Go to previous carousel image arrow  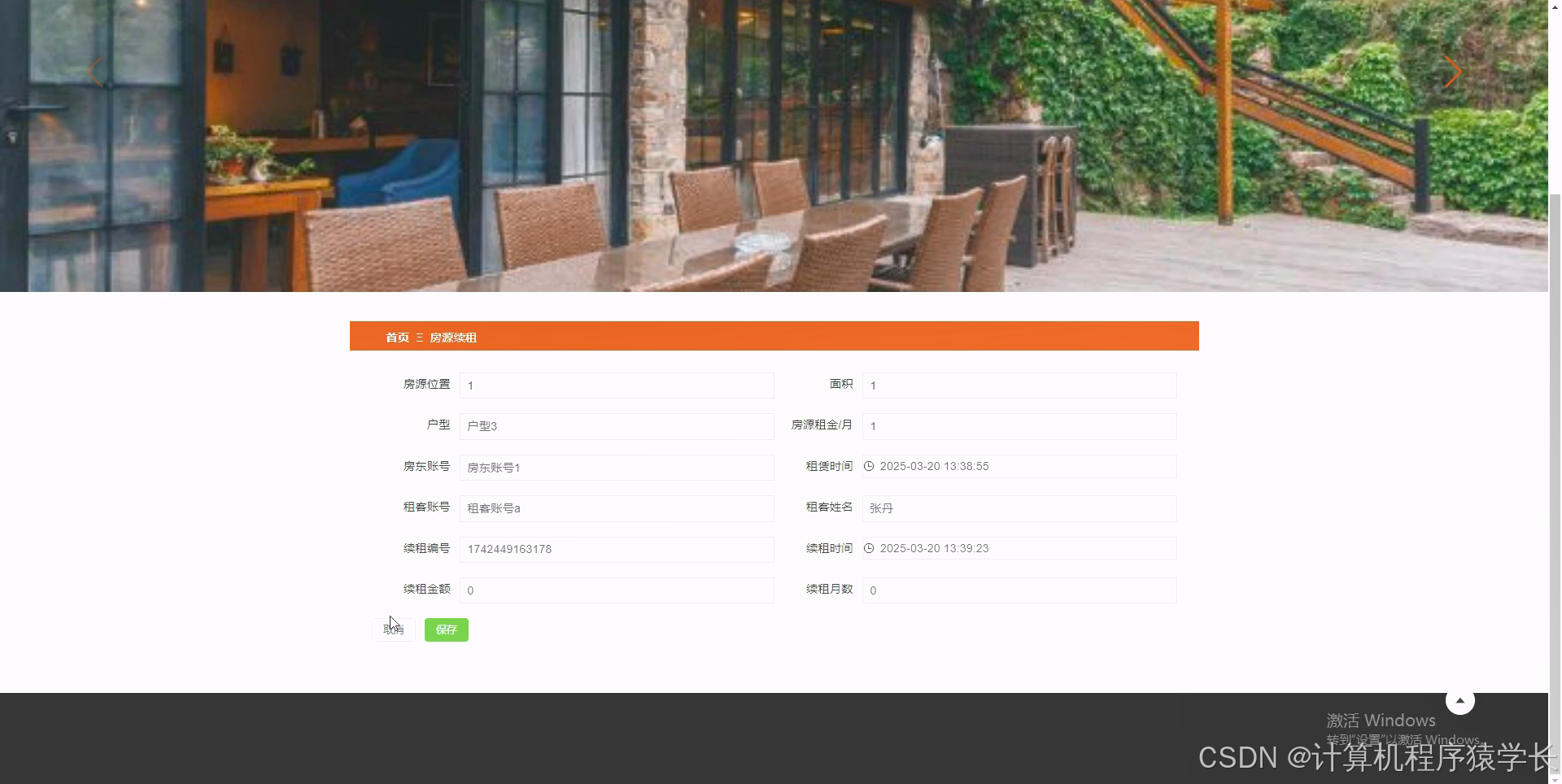tap(96, 72)
